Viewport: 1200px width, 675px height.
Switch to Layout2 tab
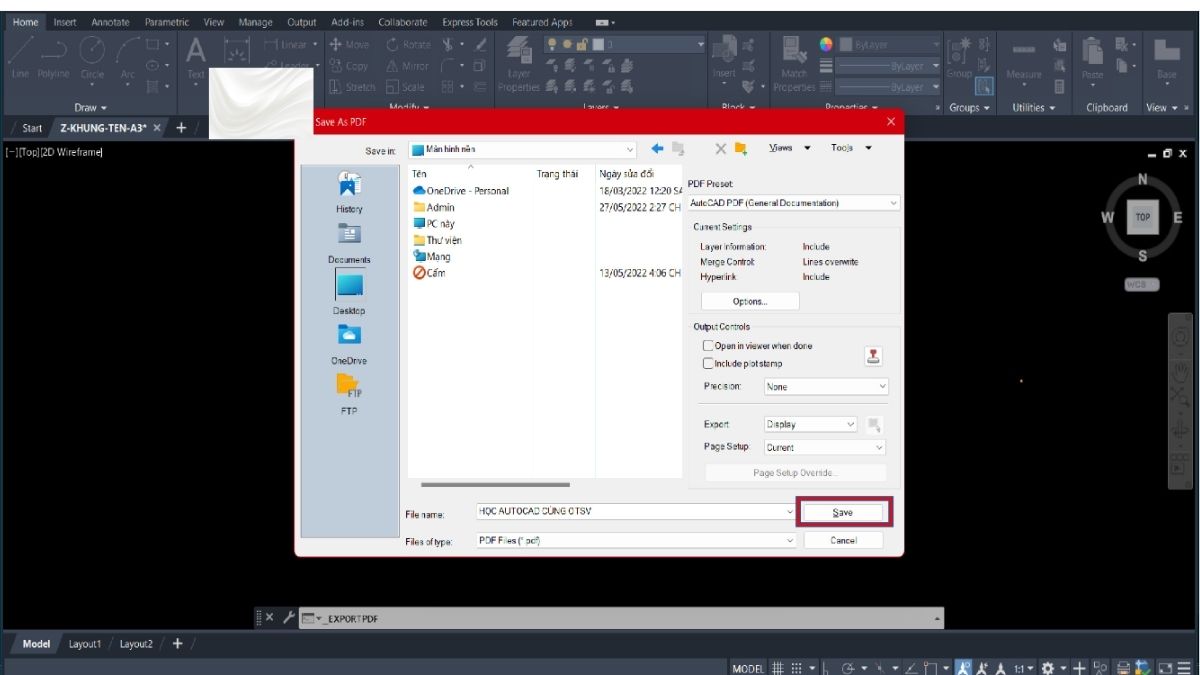(136, 644)
